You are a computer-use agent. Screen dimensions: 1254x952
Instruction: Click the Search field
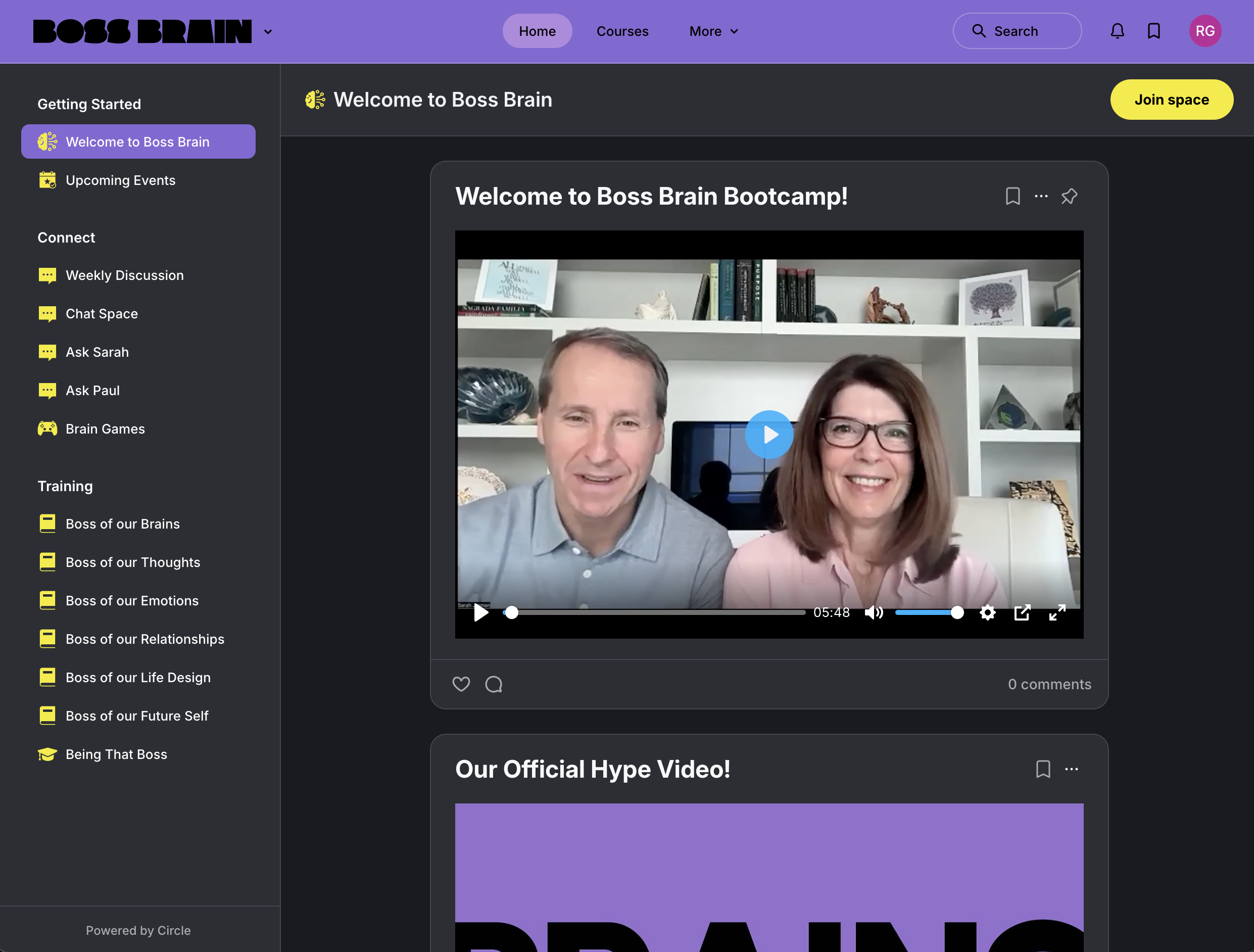tap(1017, 31)
